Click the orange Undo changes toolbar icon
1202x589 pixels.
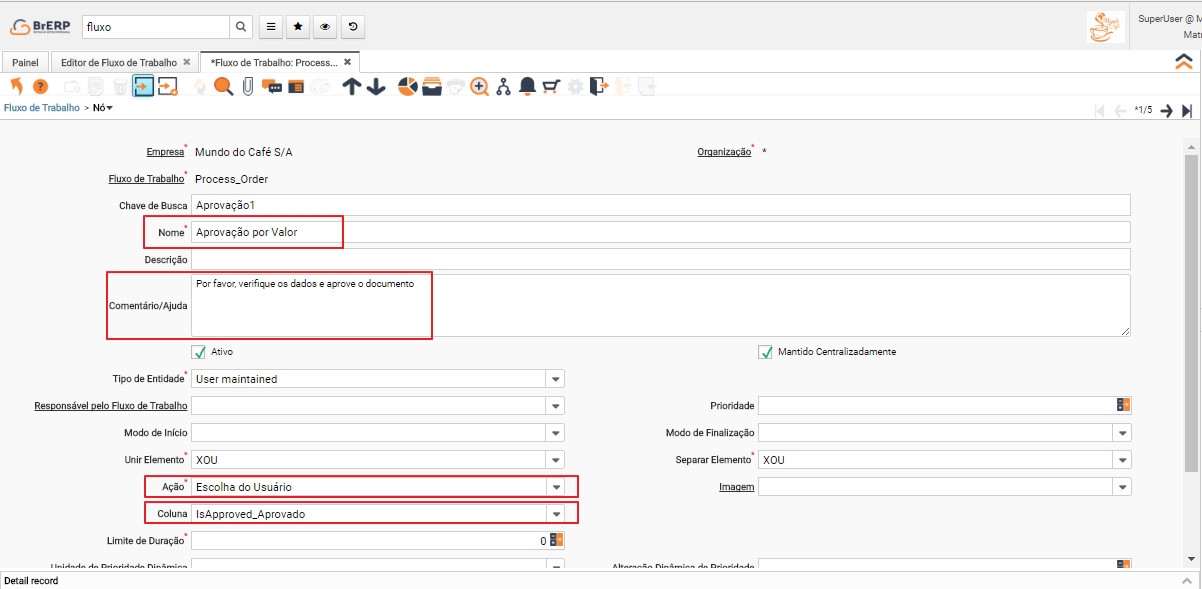point(16,87)
